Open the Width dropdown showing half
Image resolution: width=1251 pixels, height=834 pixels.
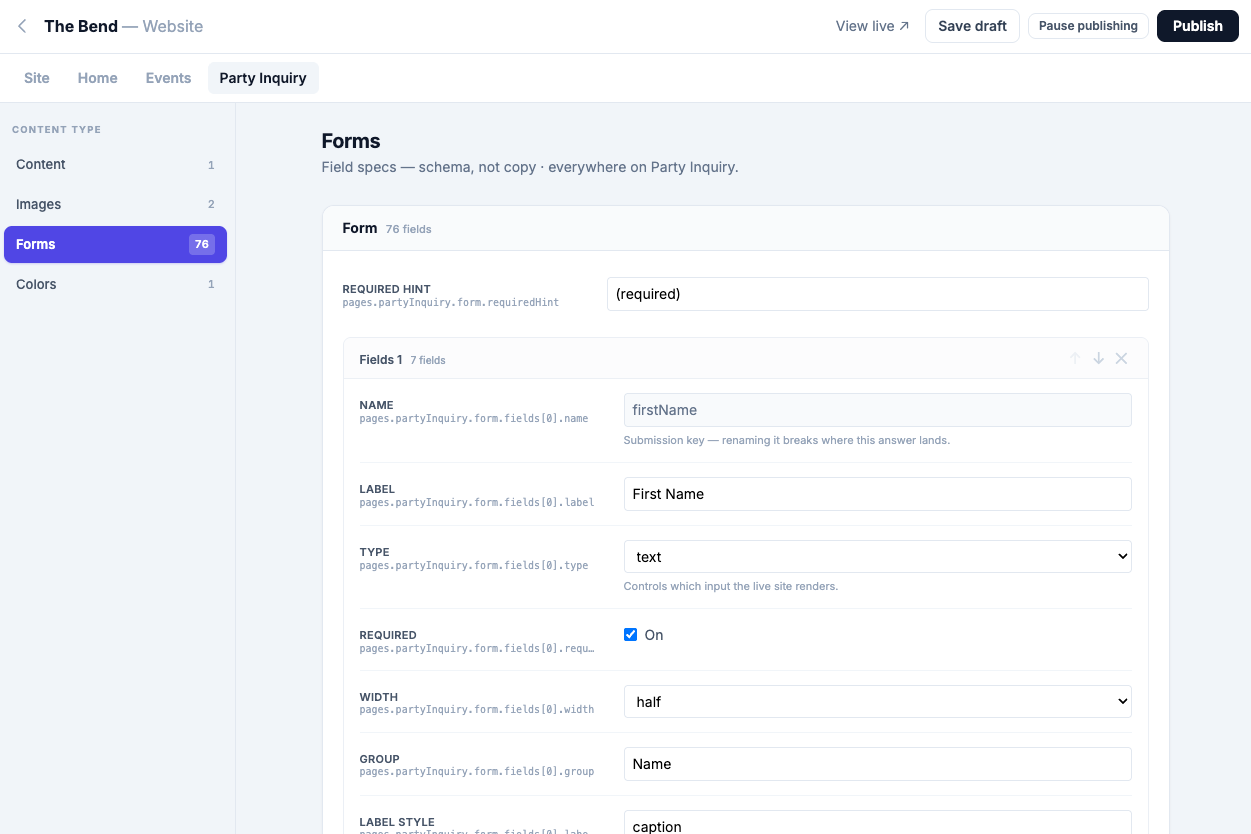click(877, 702)
